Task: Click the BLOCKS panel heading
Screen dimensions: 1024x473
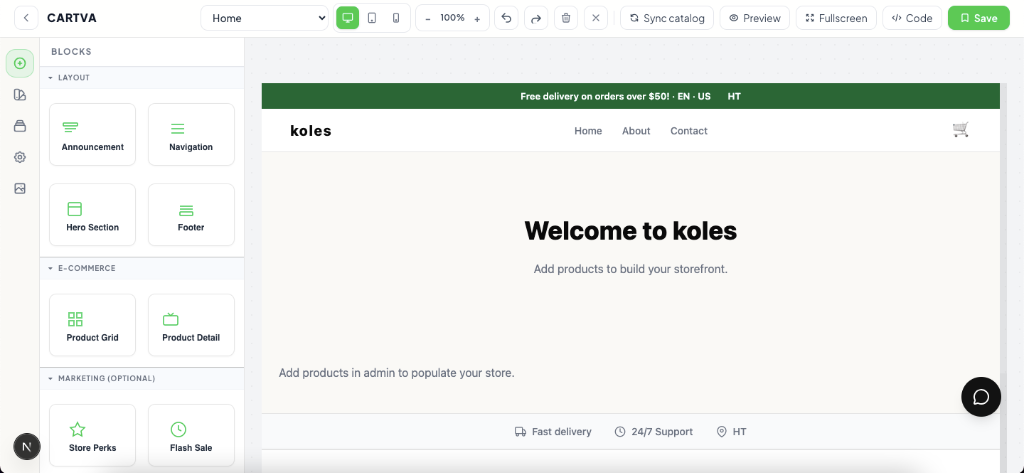Action: pyautogui.click(x=71, y=52)
